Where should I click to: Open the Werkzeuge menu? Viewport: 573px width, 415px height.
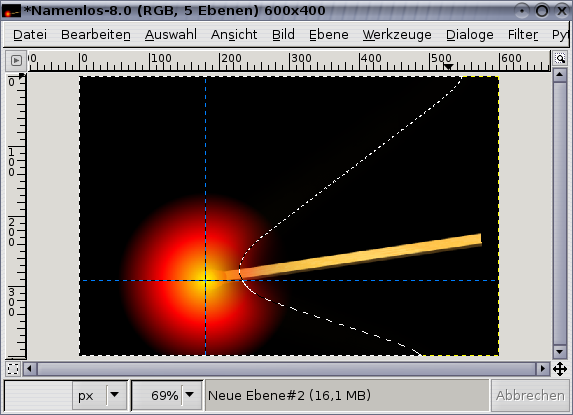[x=397, y=35]
